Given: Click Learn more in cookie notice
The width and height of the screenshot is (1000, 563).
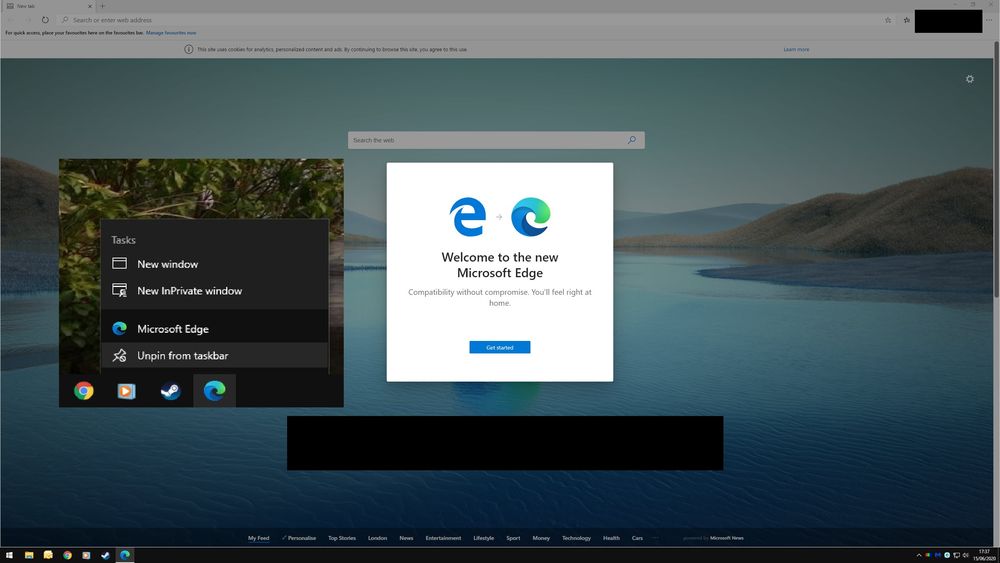Looking at the screenshot, I should click(x=796, y=49).
